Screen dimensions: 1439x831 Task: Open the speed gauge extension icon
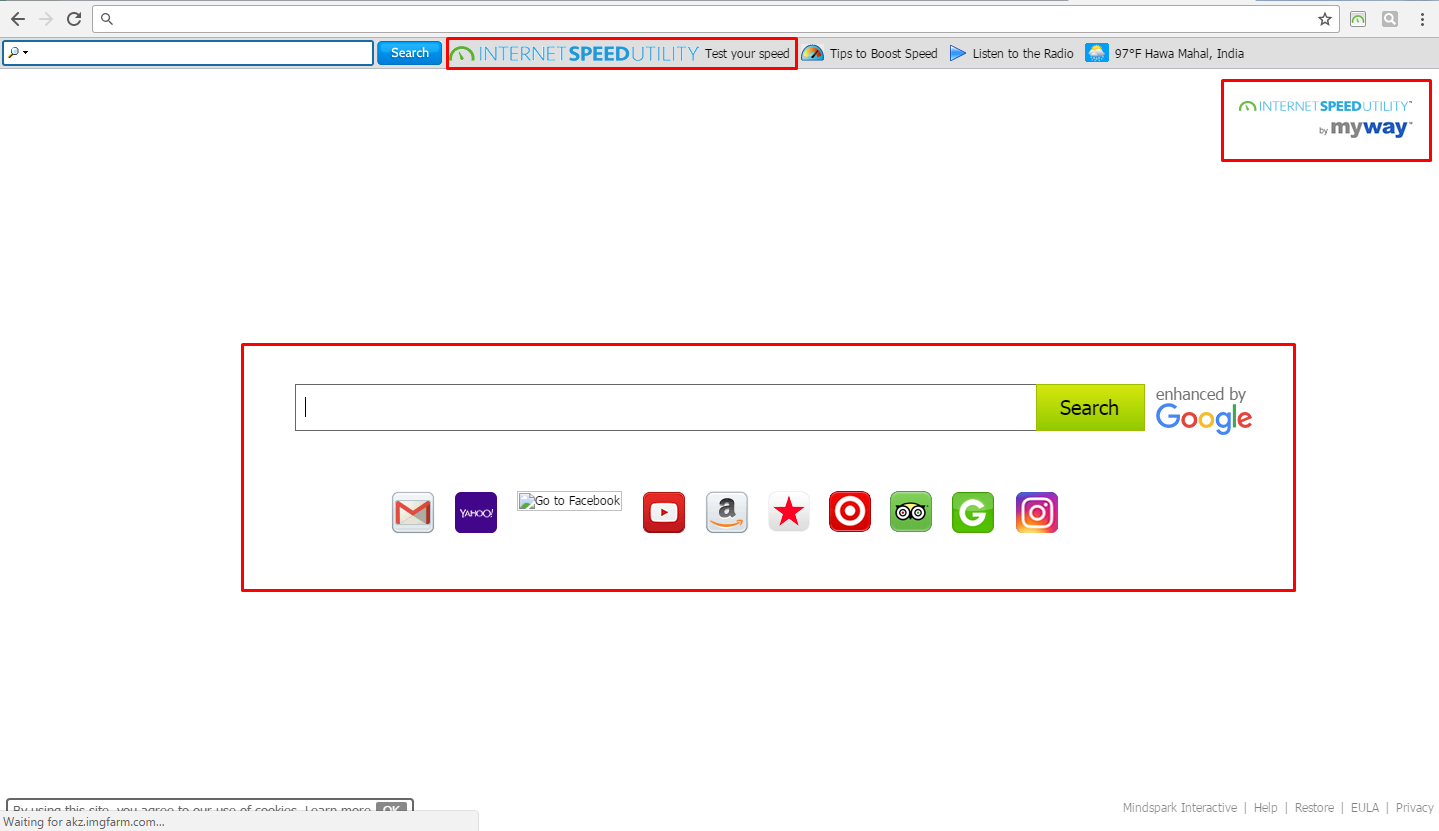[x=1358, y=19]
